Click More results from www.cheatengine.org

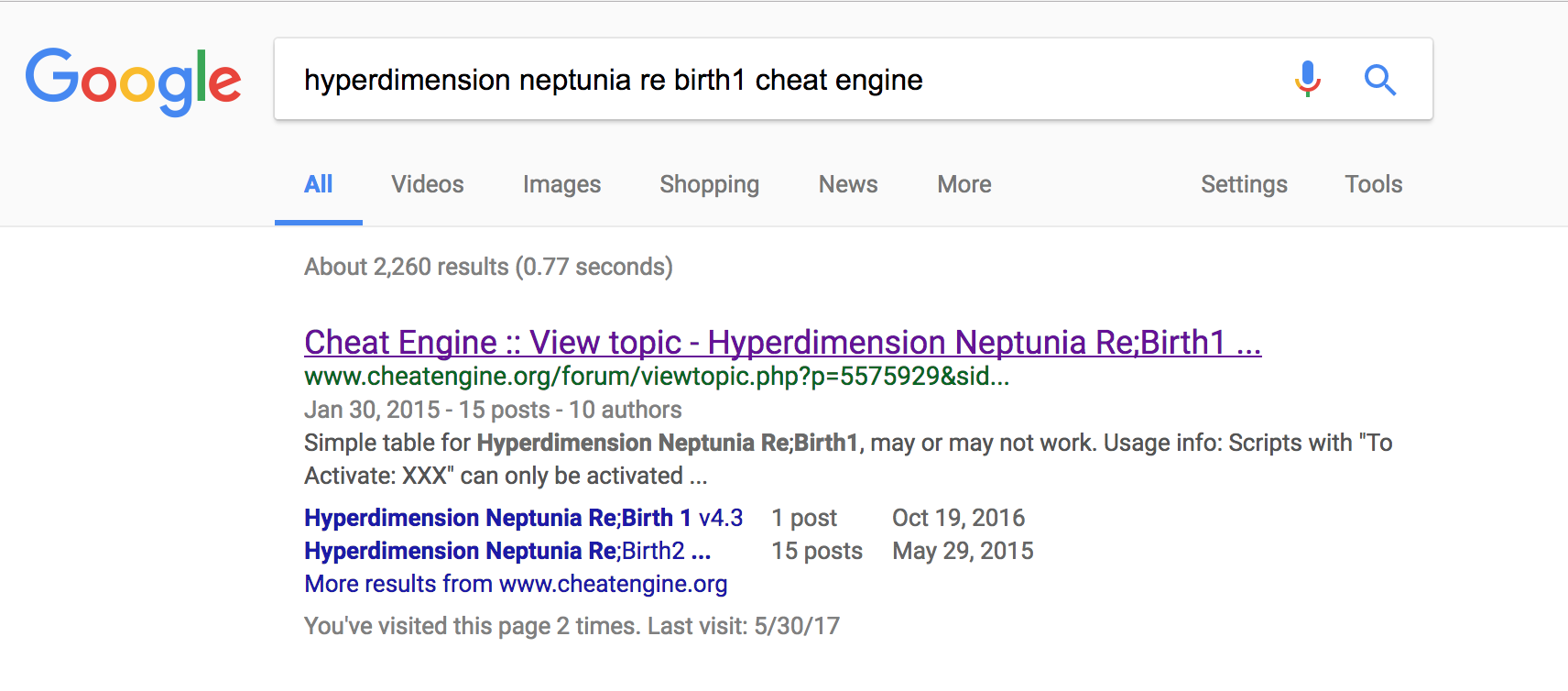click(516, 584)
